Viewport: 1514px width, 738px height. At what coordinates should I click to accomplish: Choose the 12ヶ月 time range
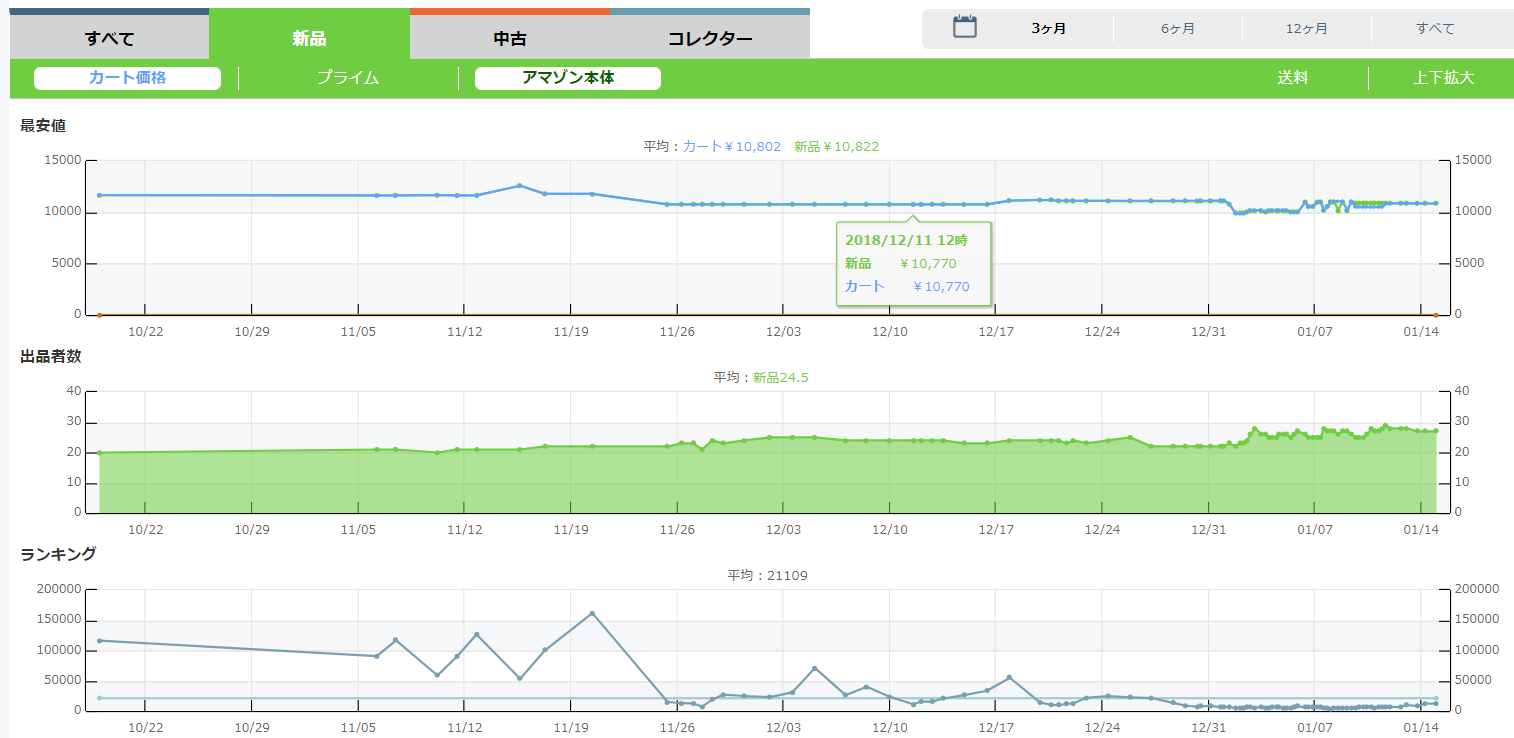pos(1306,29)
